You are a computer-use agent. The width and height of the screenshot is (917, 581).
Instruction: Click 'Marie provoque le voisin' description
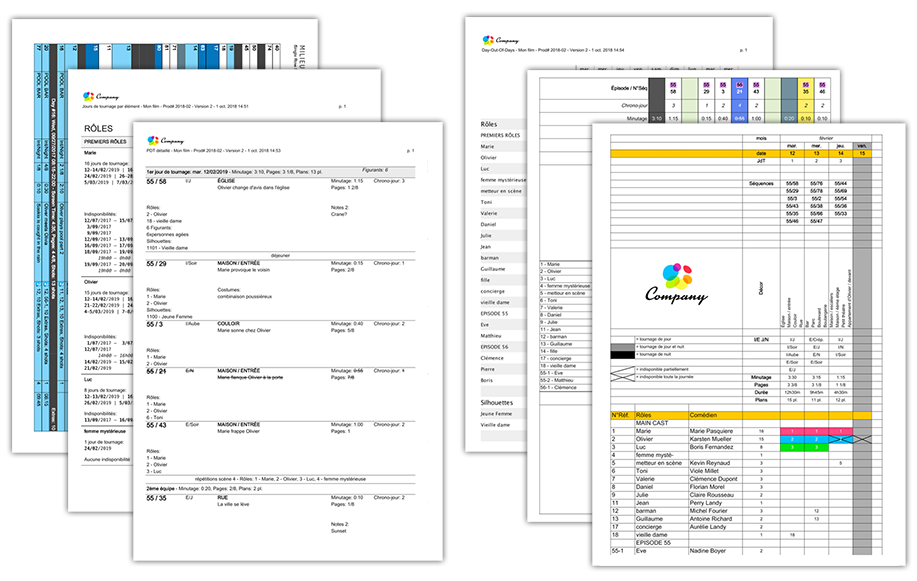pos(243,270)
